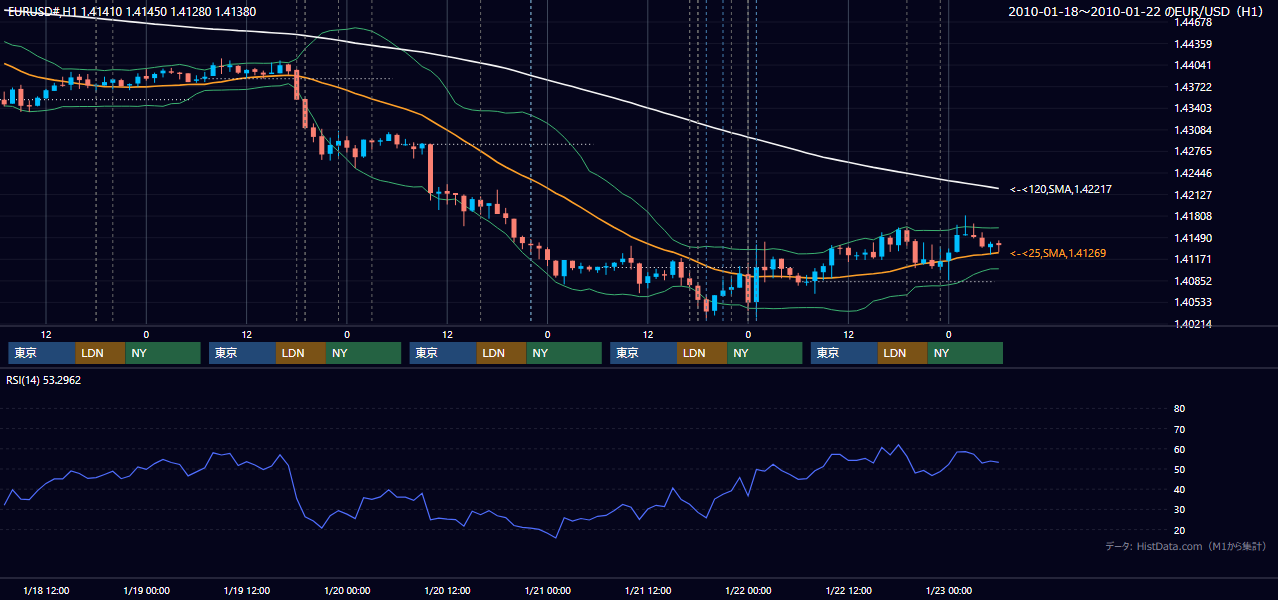Click RSI scale label 60
1278x600 pixels.
point(1179,449)
